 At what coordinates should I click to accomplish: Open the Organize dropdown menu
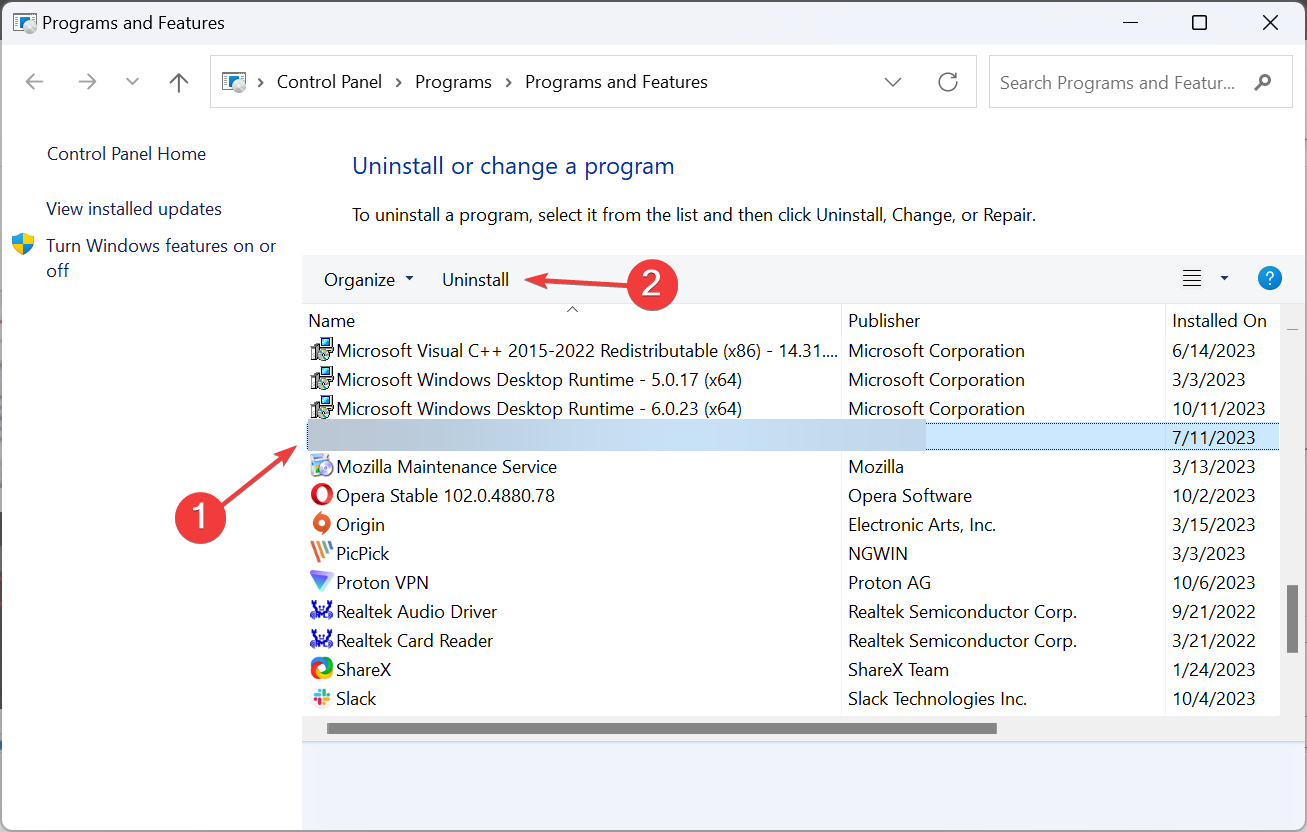pos(368,280)
